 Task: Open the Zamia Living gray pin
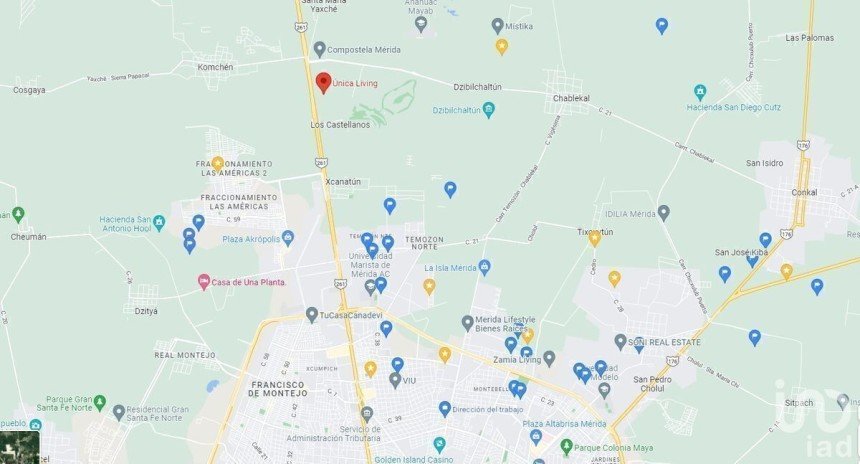pyautogui.click(x=549, y=359)
